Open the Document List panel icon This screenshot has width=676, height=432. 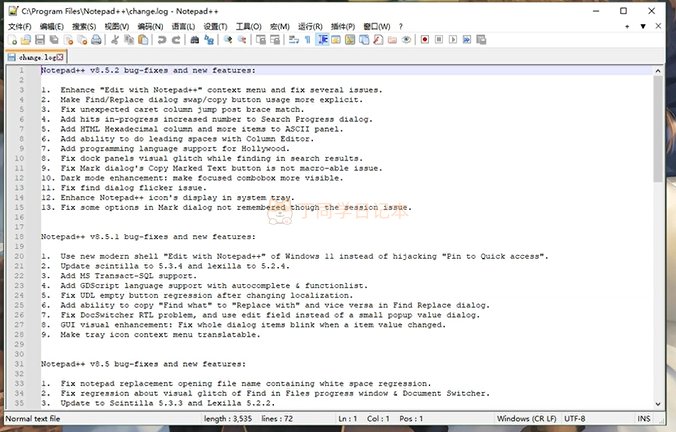(364, 40)
